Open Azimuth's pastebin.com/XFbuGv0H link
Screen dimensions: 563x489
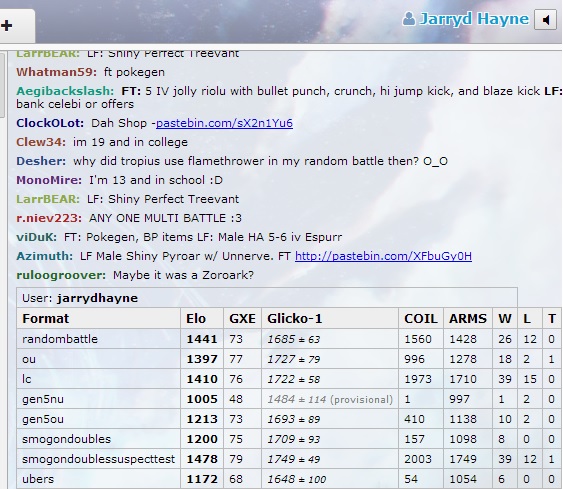[x=383, y=256]
